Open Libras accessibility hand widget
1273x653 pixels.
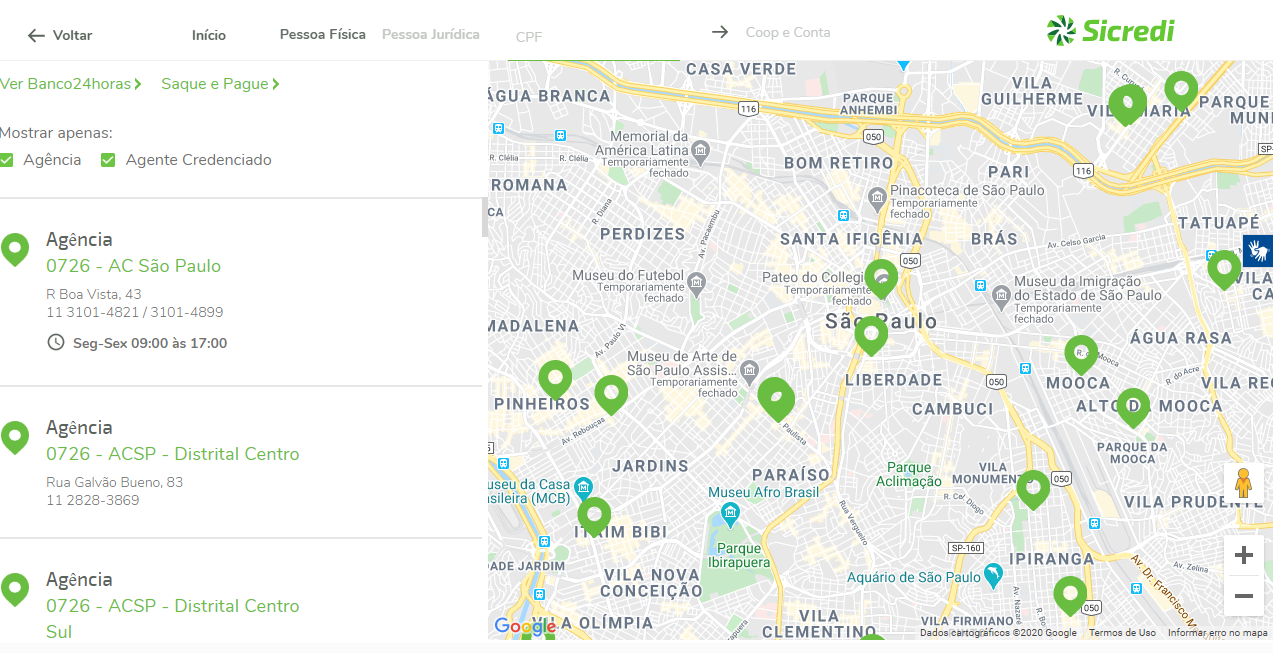coord(1258,250)
